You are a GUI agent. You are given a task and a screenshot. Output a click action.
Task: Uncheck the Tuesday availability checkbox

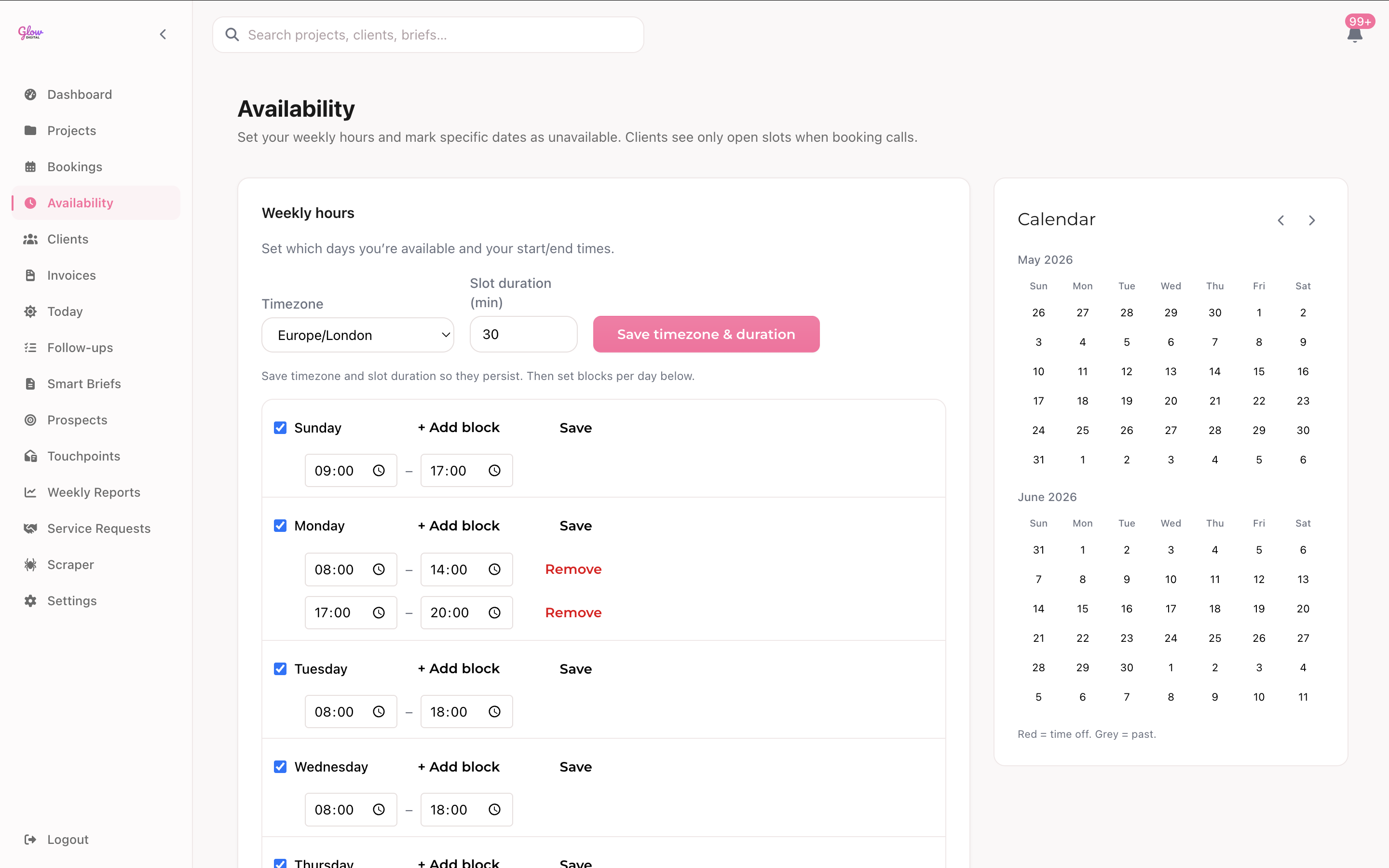(x=280, y=669)
